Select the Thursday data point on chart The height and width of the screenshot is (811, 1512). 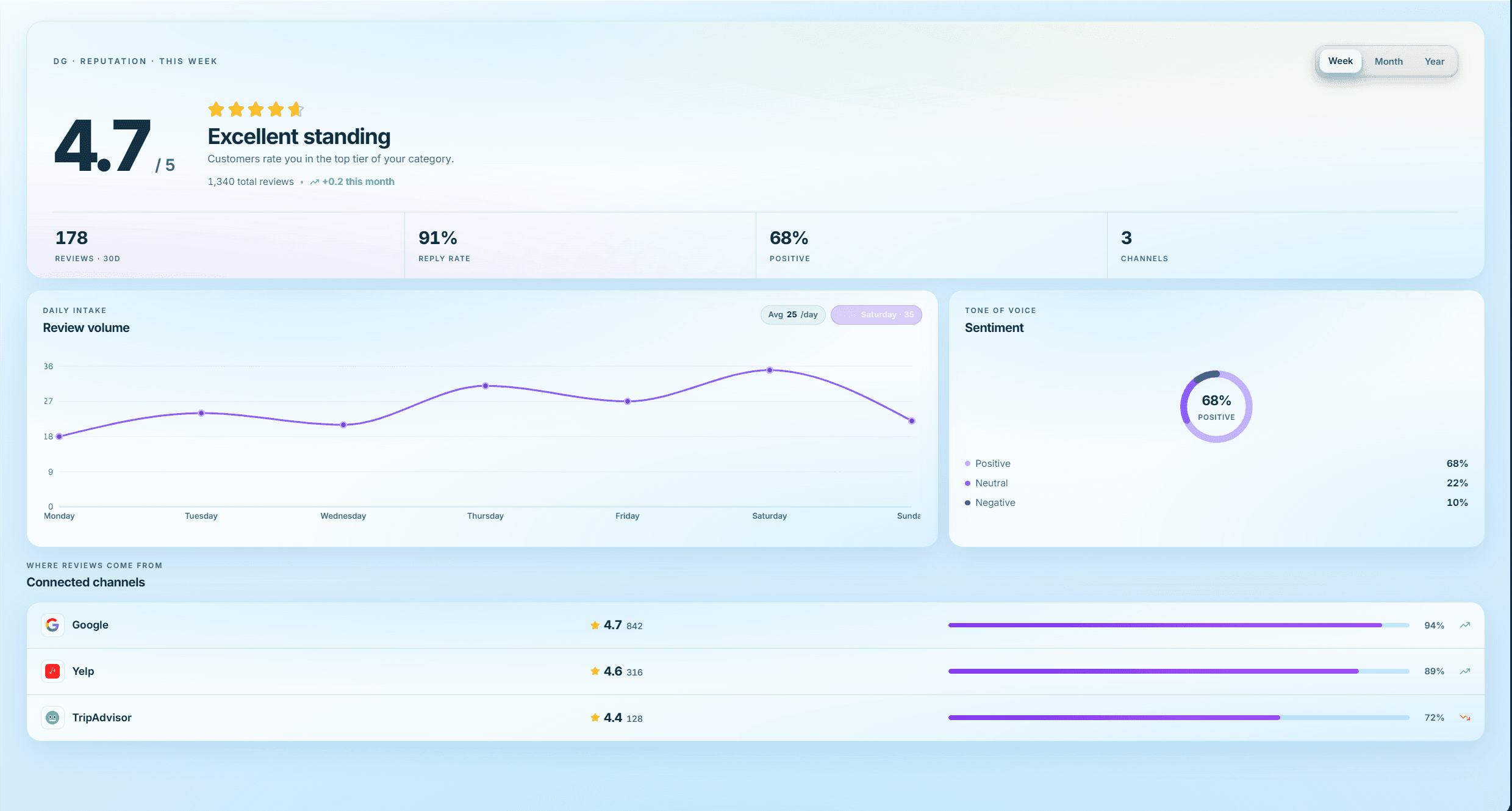(x=485, y=386)
